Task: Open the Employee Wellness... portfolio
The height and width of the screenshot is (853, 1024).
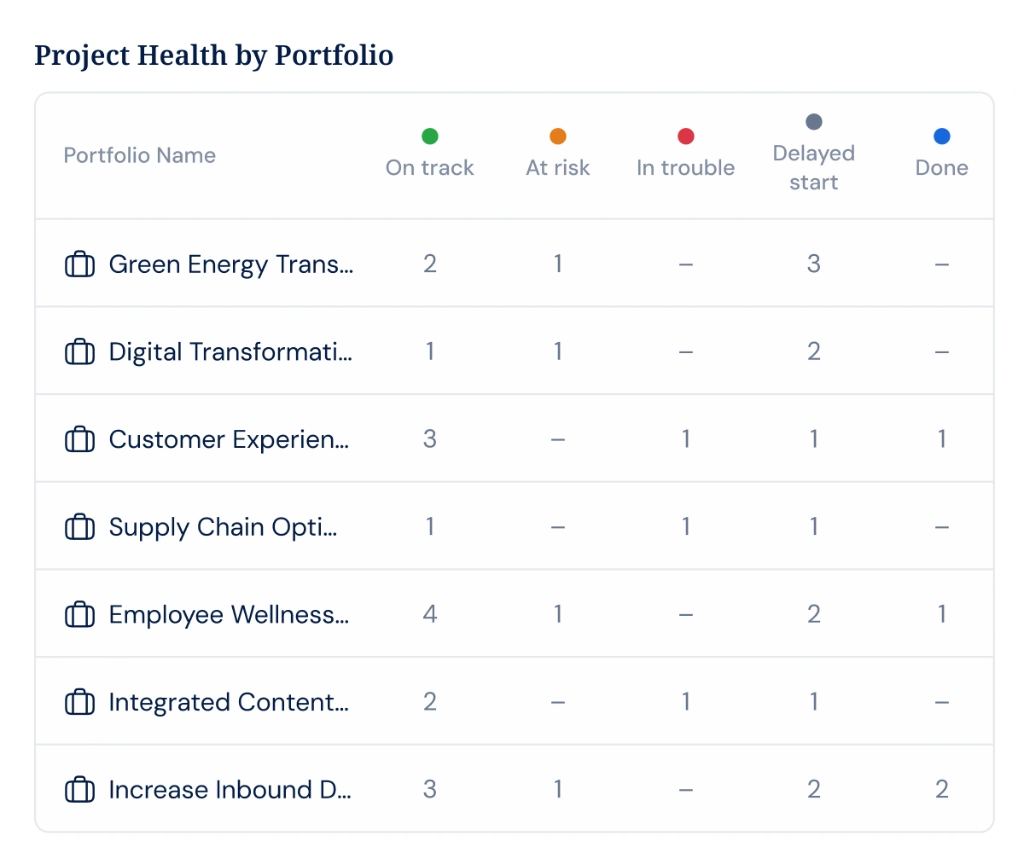Action: tap(229, 615)
